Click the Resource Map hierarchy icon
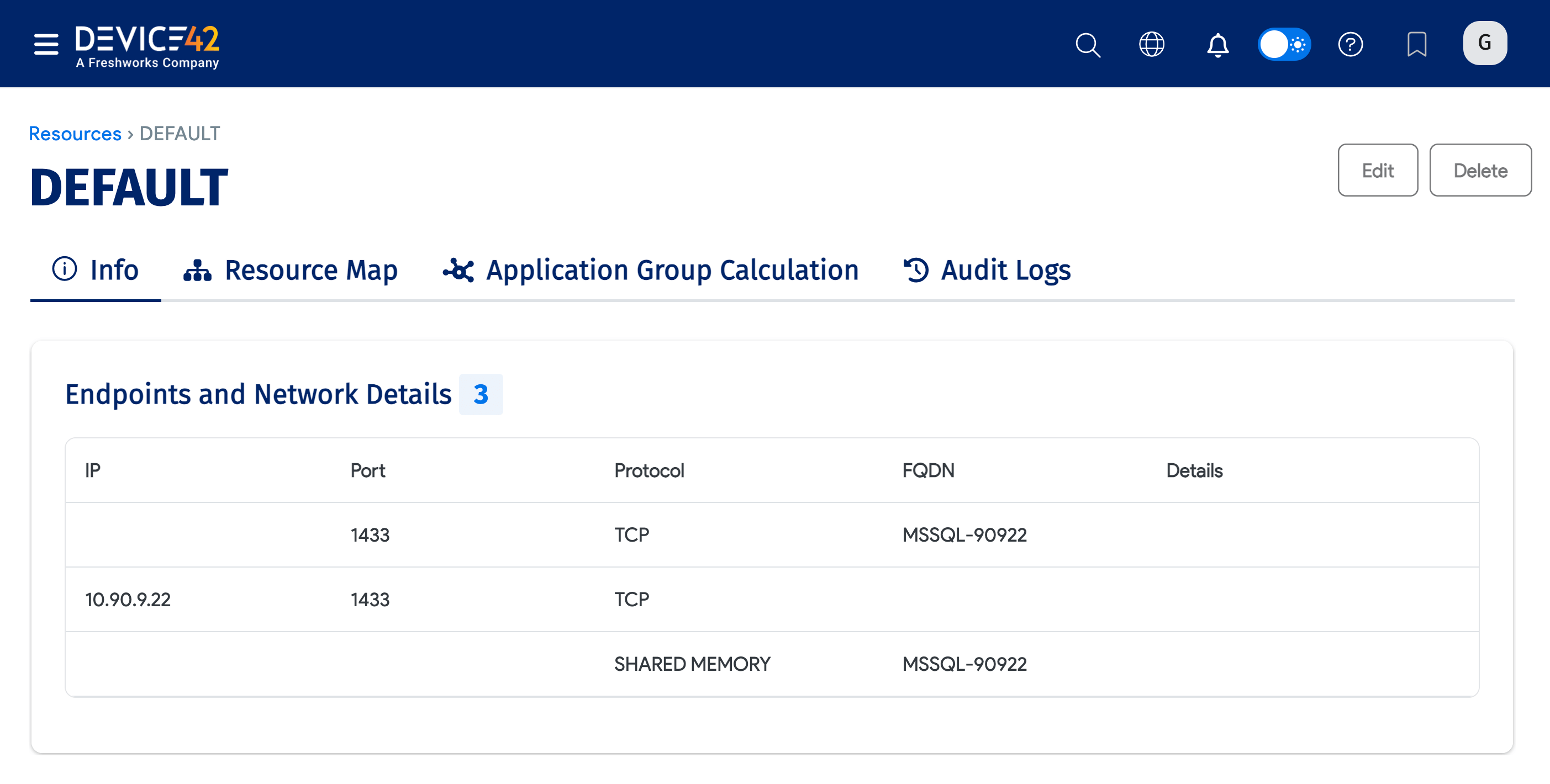 point(197,270)
